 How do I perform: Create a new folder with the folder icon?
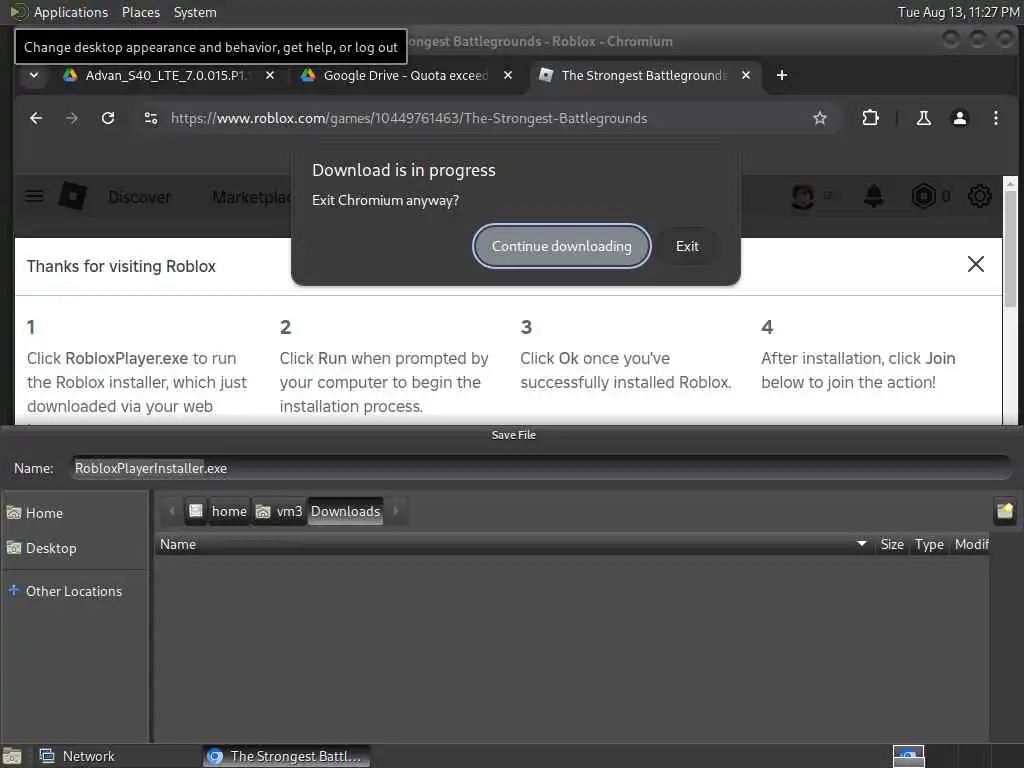coord(1004,511)
